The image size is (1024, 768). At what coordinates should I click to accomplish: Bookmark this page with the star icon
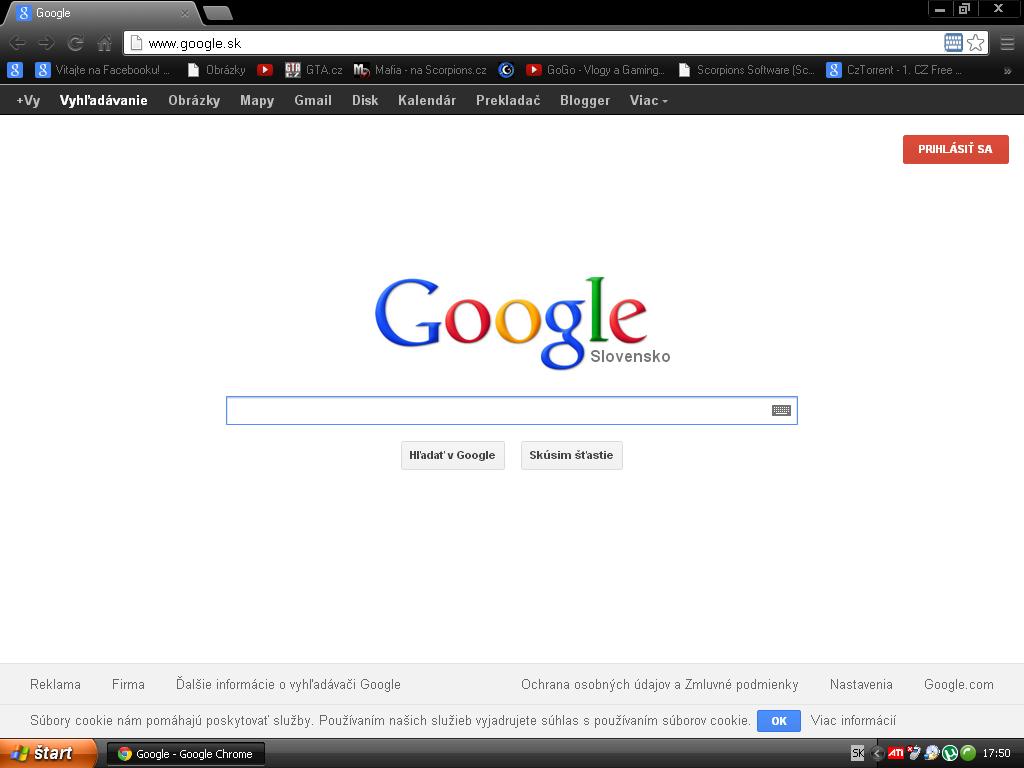tap(976, 42)
